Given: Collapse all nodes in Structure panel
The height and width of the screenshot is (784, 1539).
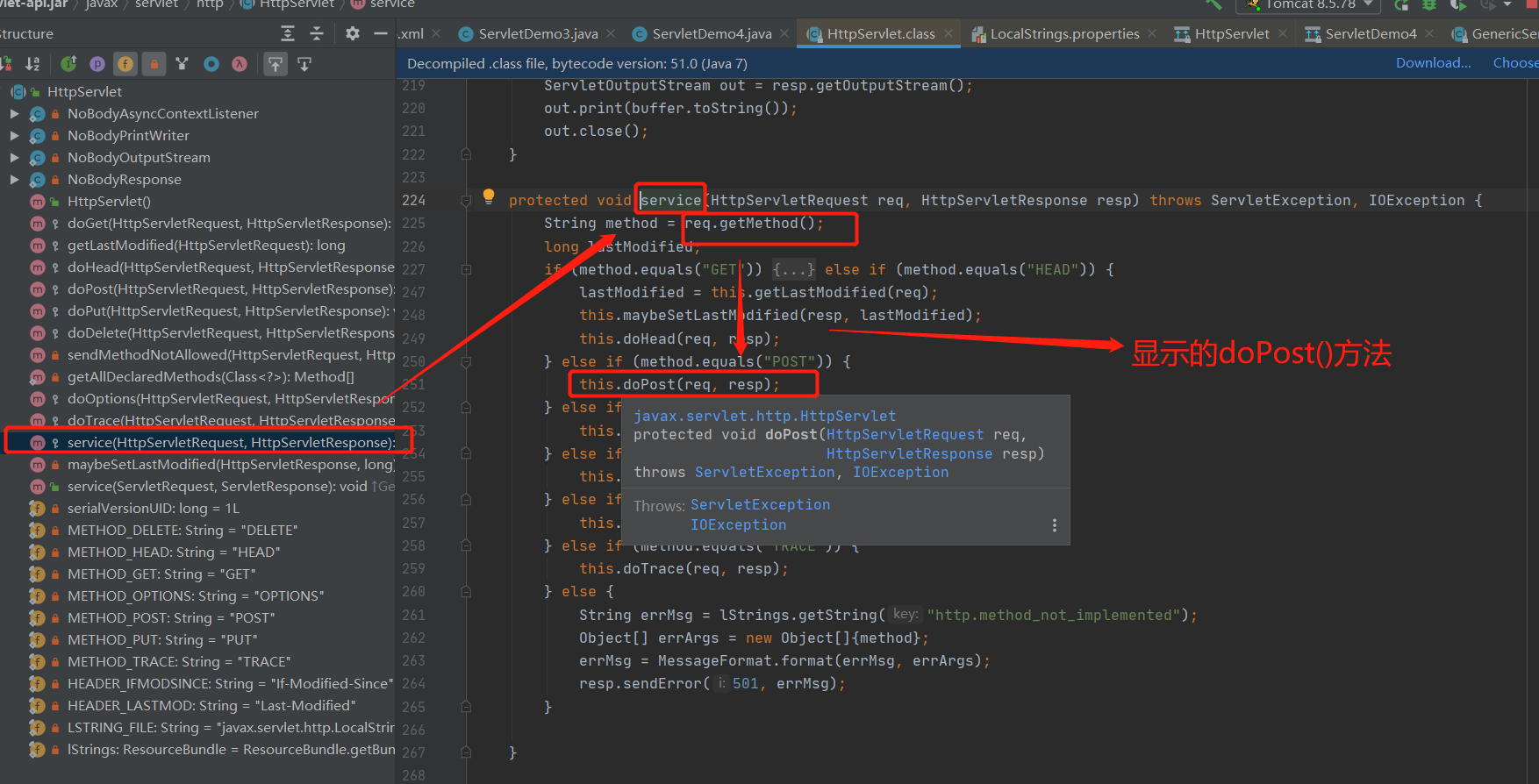Looking at the screenshot, I should point(317,33).
